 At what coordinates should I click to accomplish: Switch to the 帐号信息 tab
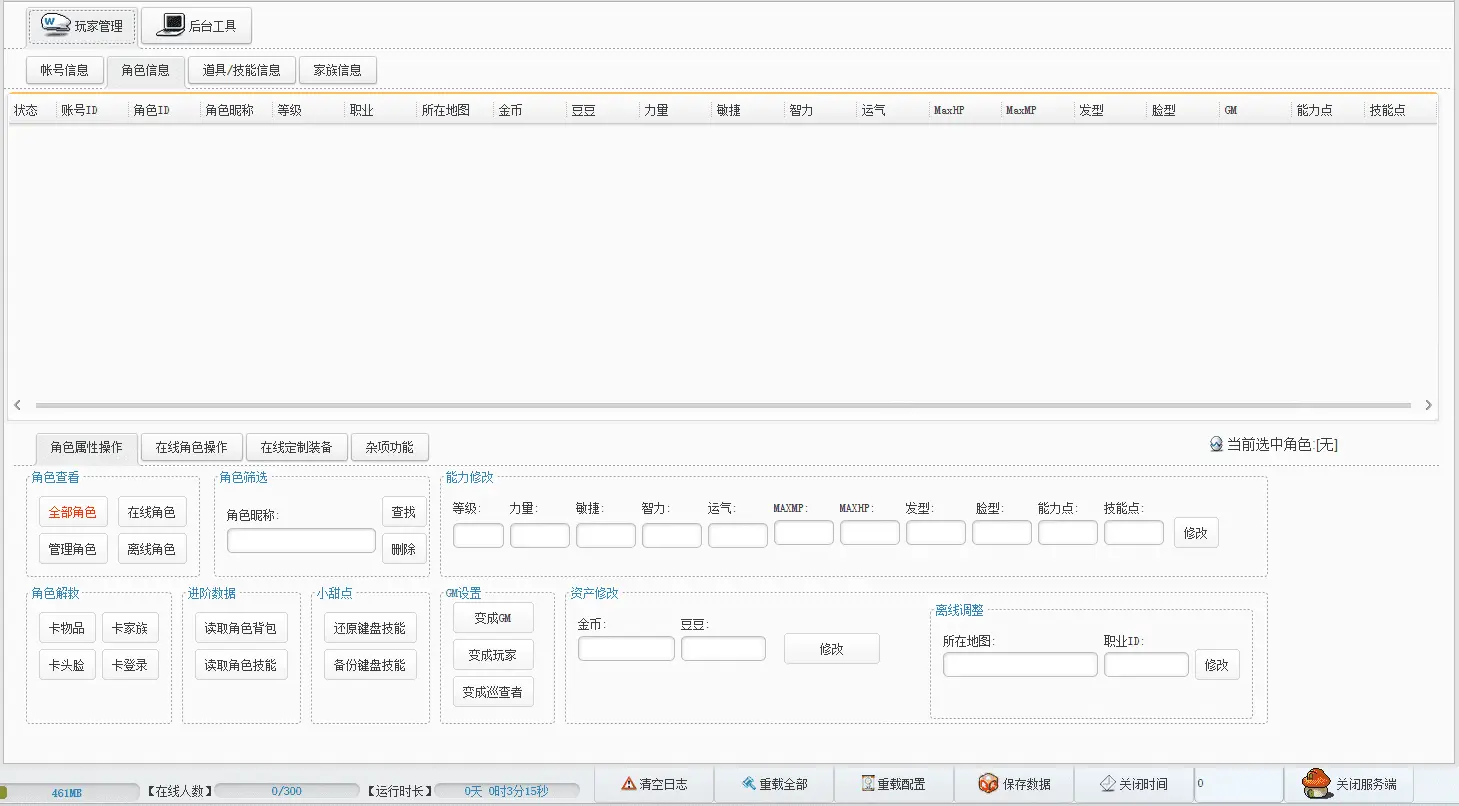(65, 70)
